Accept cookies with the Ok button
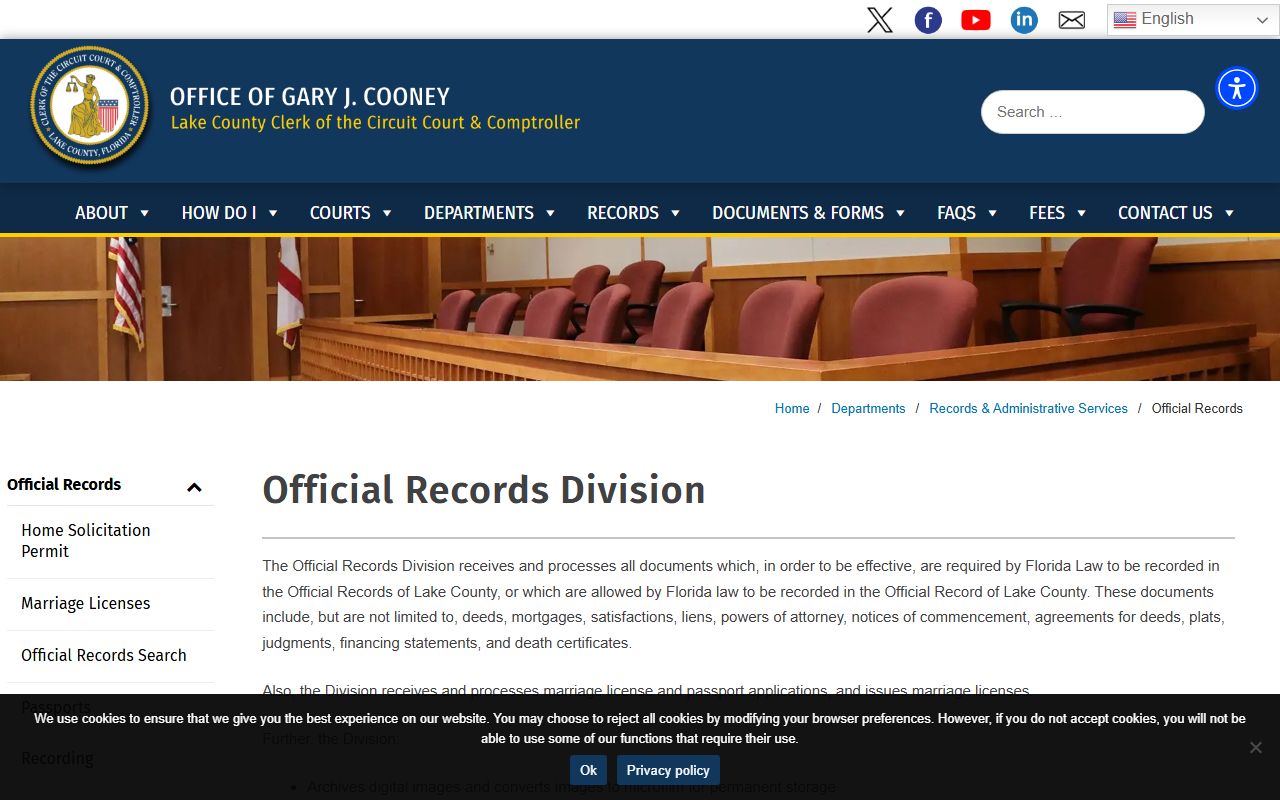This screenshot has height=800, width=1280. pos(588,770)
